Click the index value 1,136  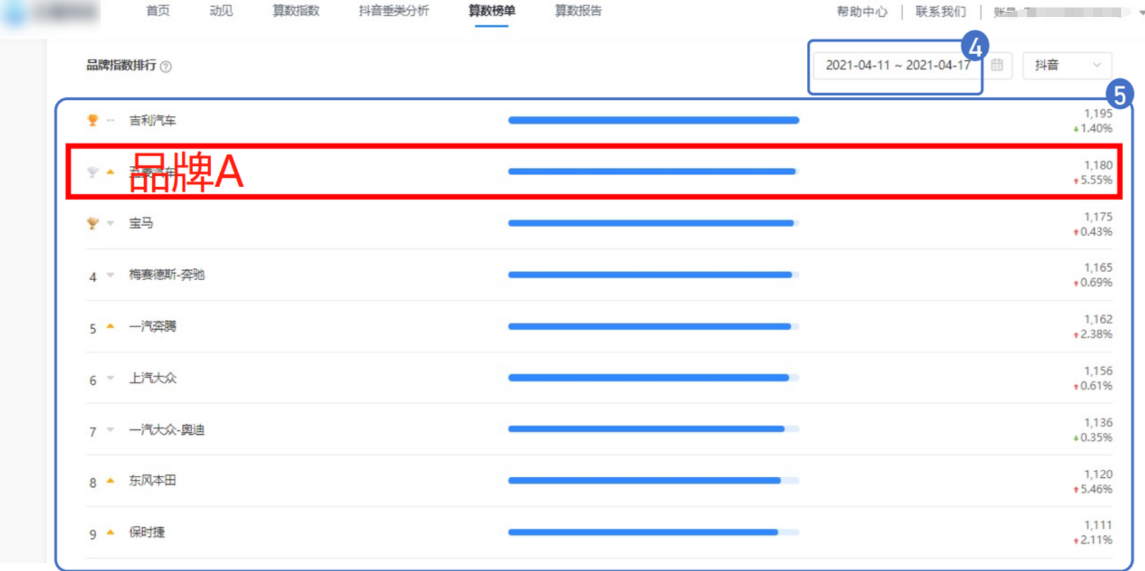tap(1098, 423)
